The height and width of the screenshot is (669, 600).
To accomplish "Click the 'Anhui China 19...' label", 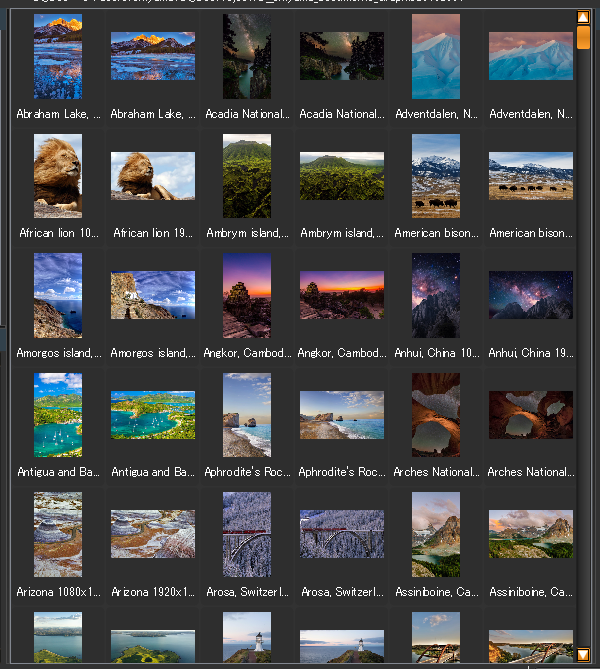I will click(x=531, y=353).
